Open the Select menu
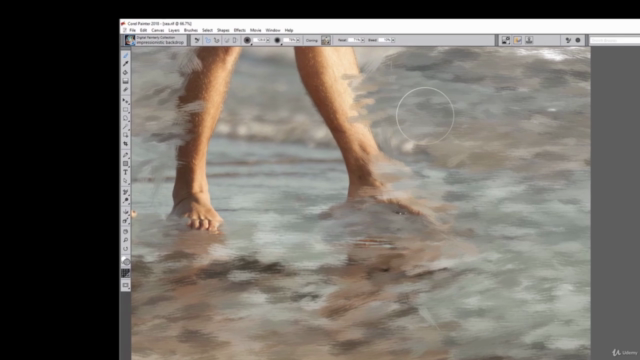The image size is (640, 360). coord(207,30)
